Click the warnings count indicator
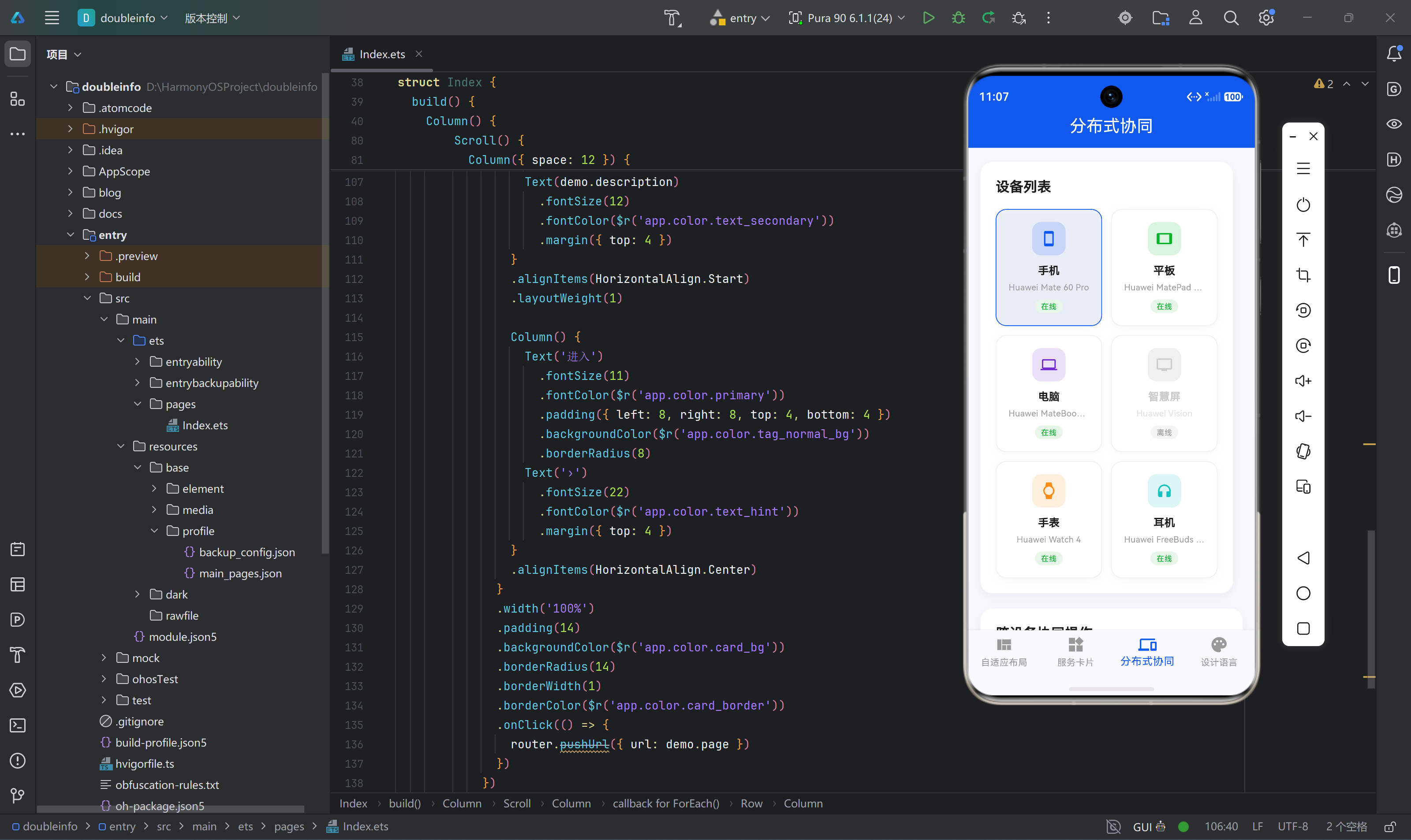Image resolution: width=1411 pixels, height=840 pixels. pos(1323,84)
